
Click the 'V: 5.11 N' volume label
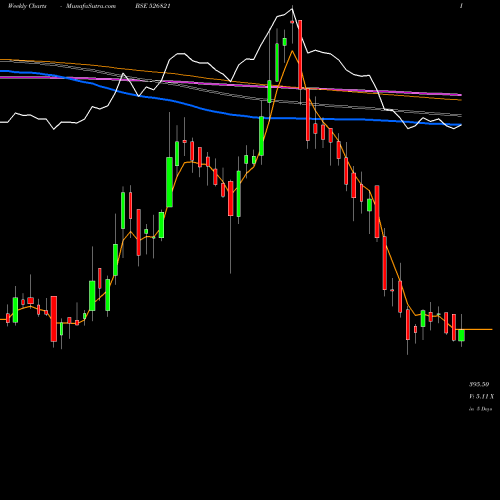(x=481, y=396)
